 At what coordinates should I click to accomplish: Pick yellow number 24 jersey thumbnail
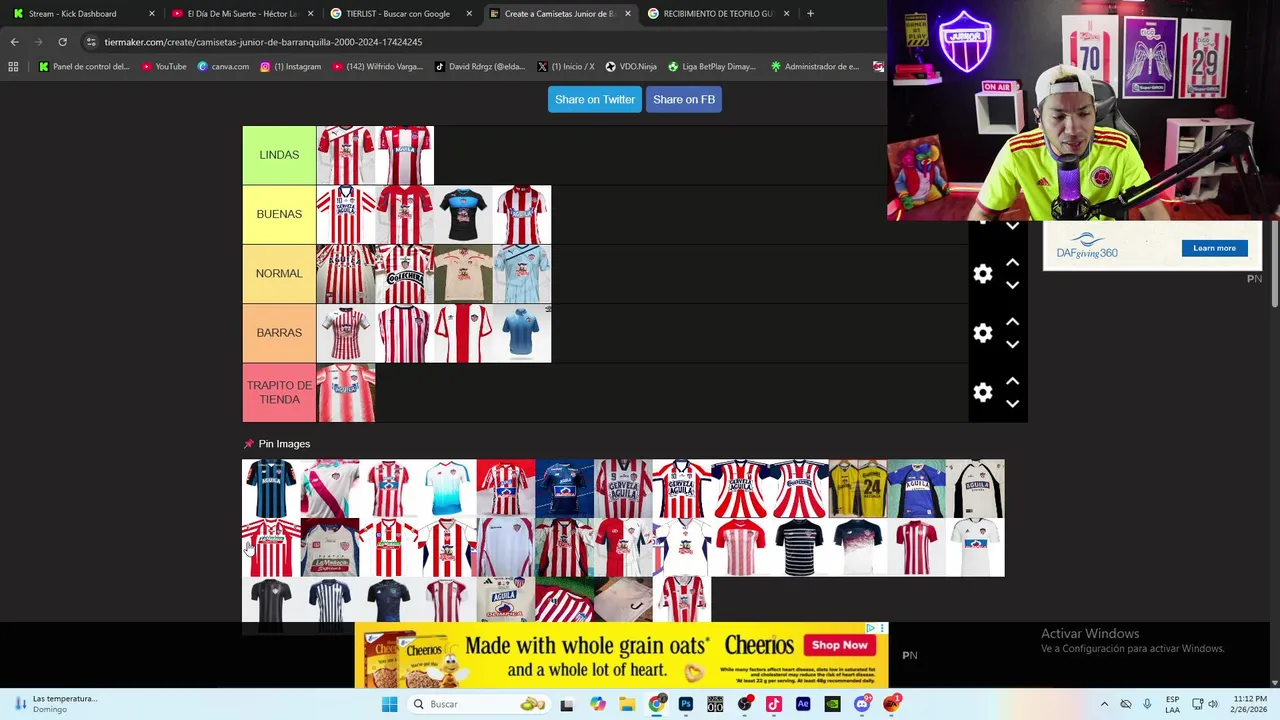[857, 489]
